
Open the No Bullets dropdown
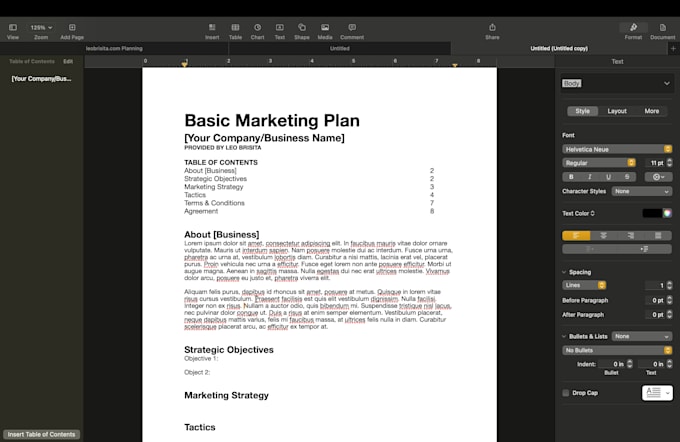[x=617, y=350]
